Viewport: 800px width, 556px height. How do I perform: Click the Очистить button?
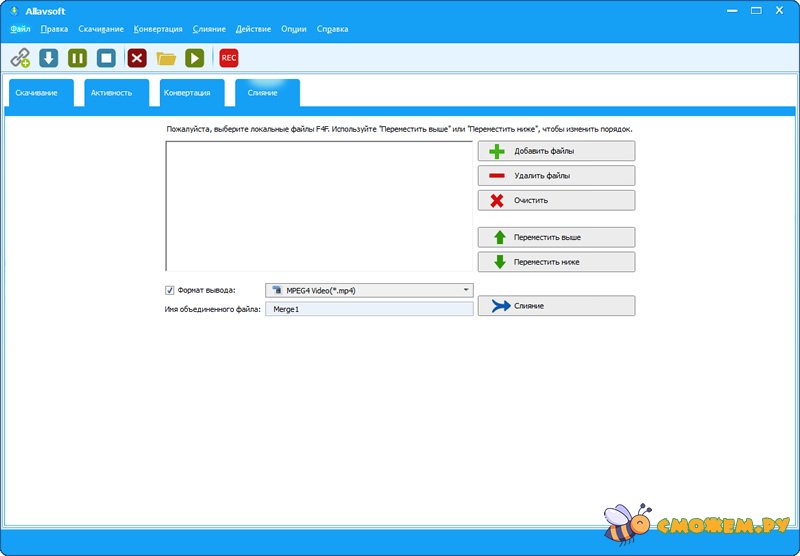(x=556, y=200)
